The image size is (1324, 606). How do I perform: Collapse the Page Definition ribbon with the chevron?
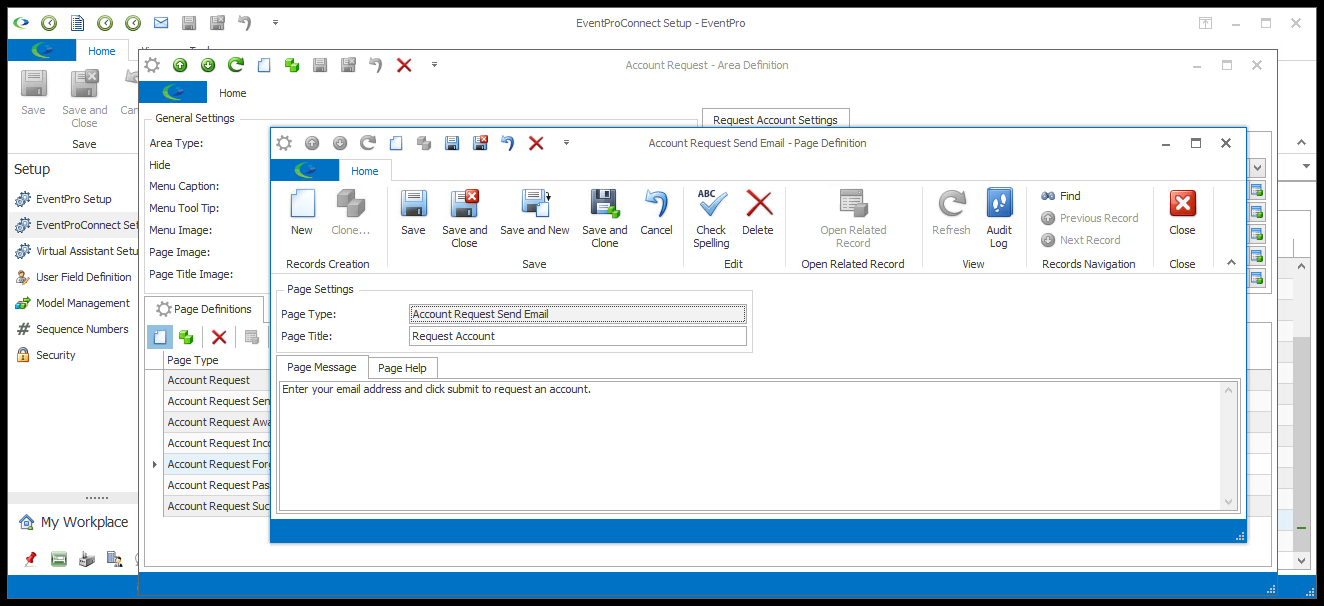[1231, 262]
